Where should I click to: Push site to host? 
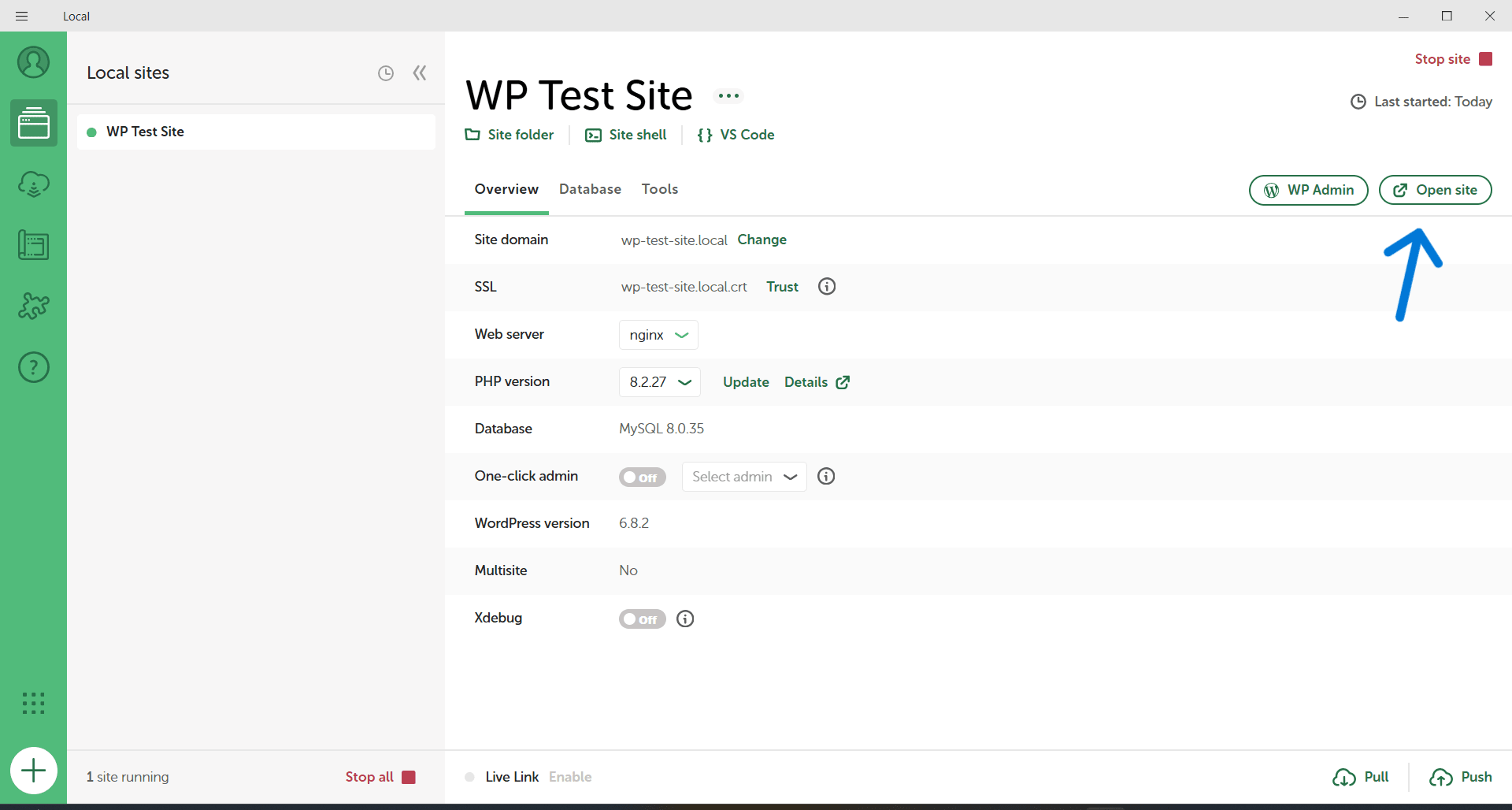(1461, 777)
